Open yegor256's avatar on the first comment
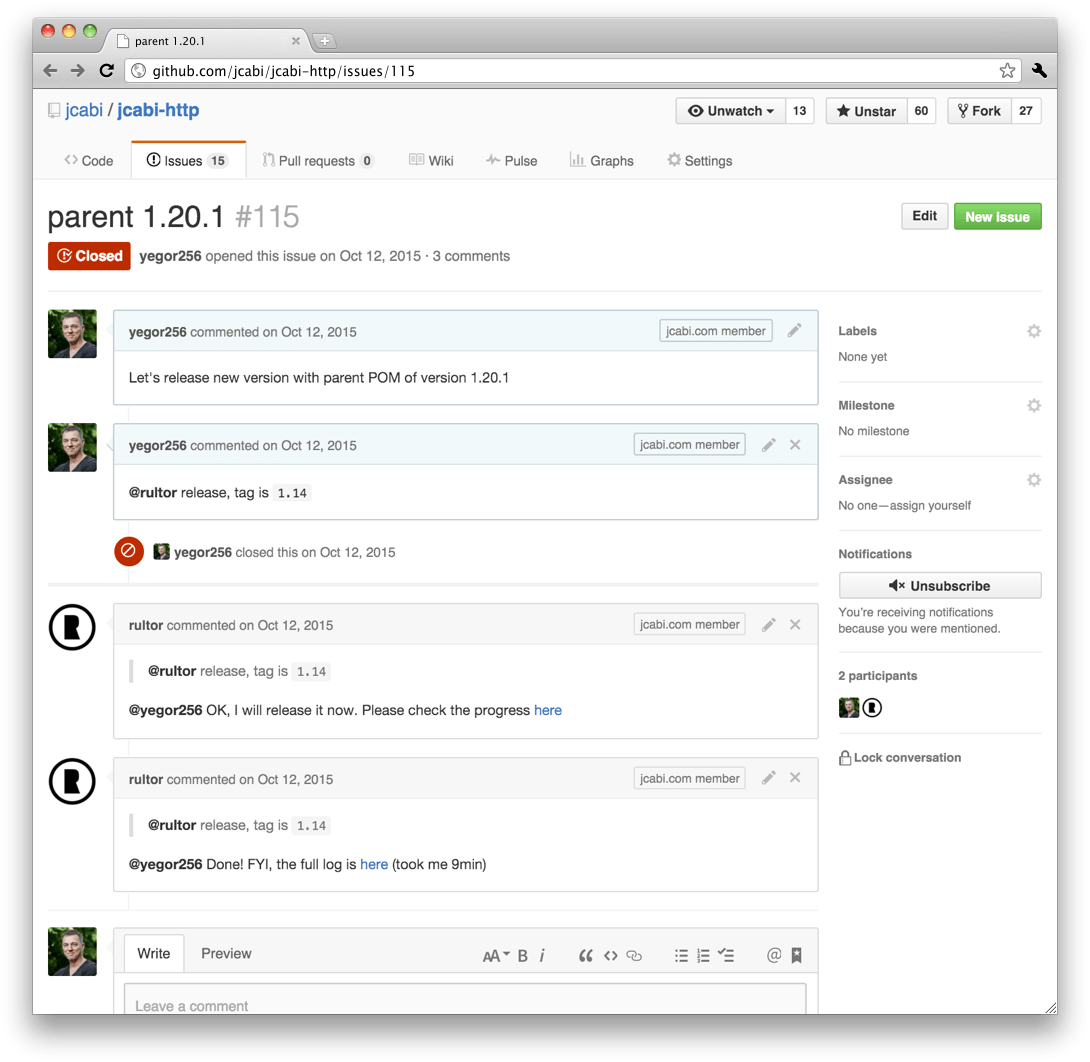The width and height of the screenshot is (1090, 1062). pyautogui.click(x=72, y=334)
